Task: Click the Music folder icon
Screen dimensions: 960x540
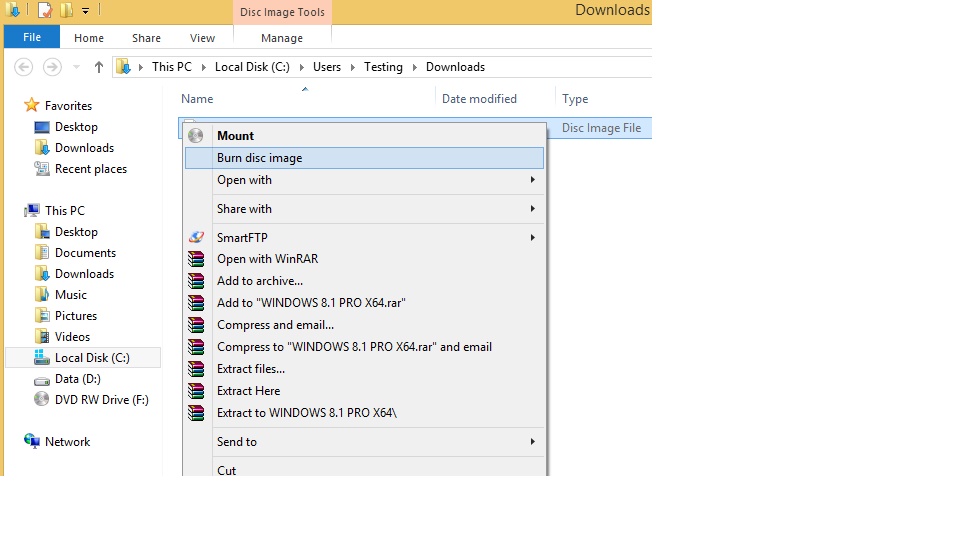Action: point(42,294)
